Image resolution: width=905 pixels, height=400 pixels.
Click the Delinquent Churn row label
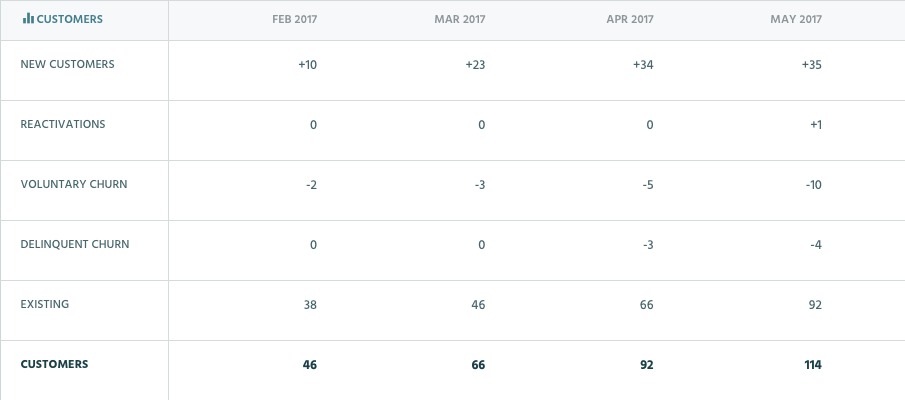pos(75,244)
